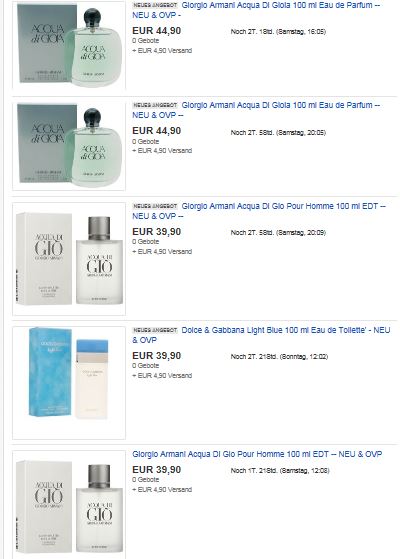The height and width of the screenshot is (559, 400).
Task: Click EUR 44,90 price of first listing
Action: pyautogui.click(x=157, y=31)
